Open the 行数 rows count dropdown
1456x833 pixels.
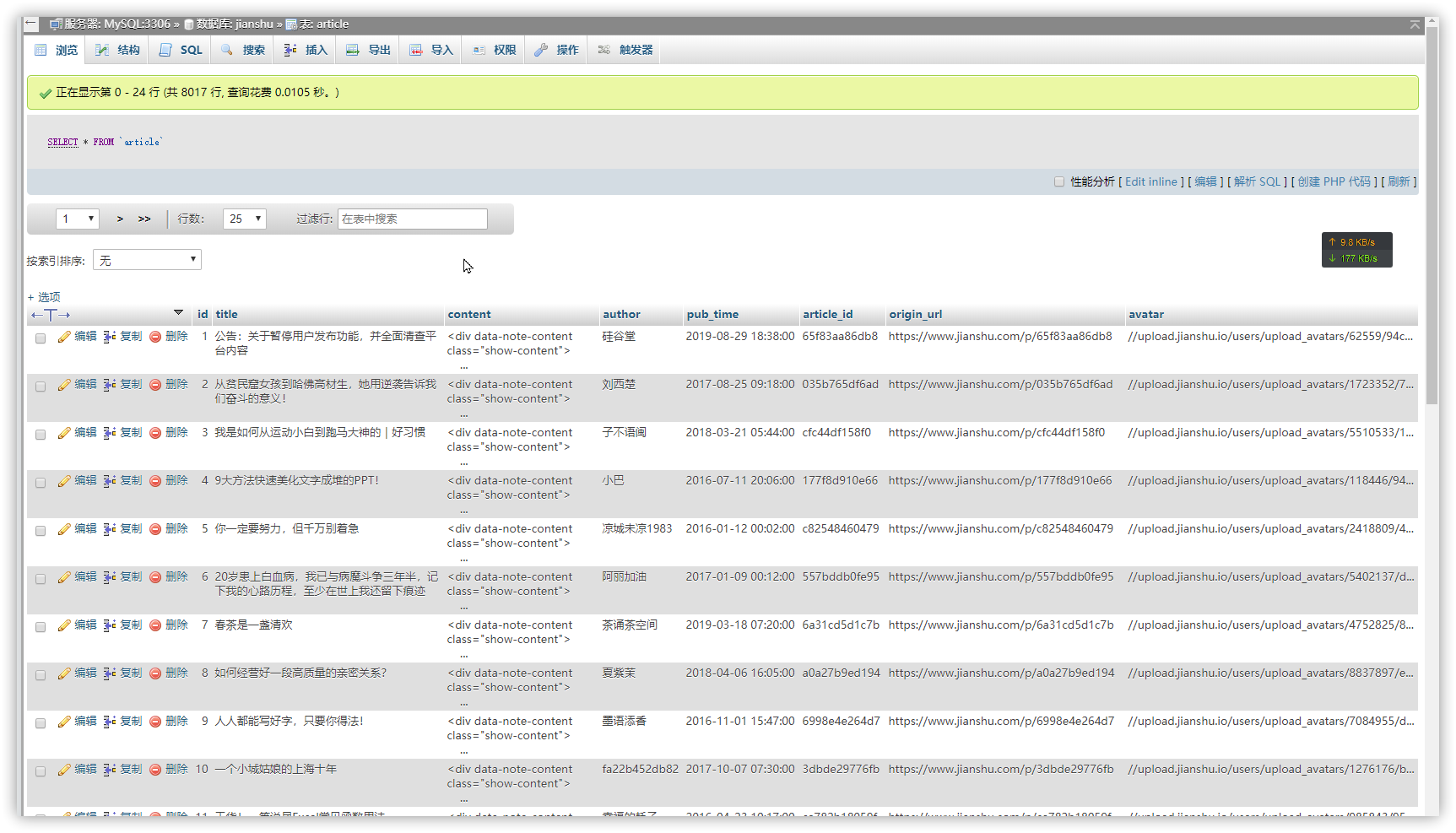point(245,219)
